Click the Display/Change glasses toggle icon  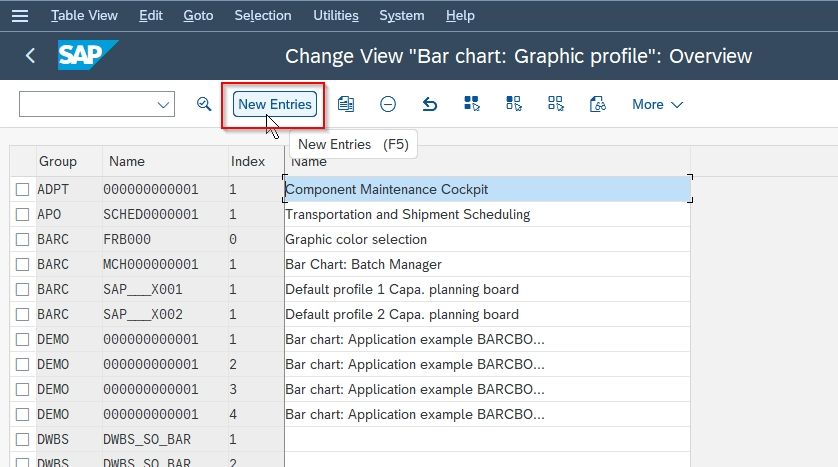pos(598,104)
